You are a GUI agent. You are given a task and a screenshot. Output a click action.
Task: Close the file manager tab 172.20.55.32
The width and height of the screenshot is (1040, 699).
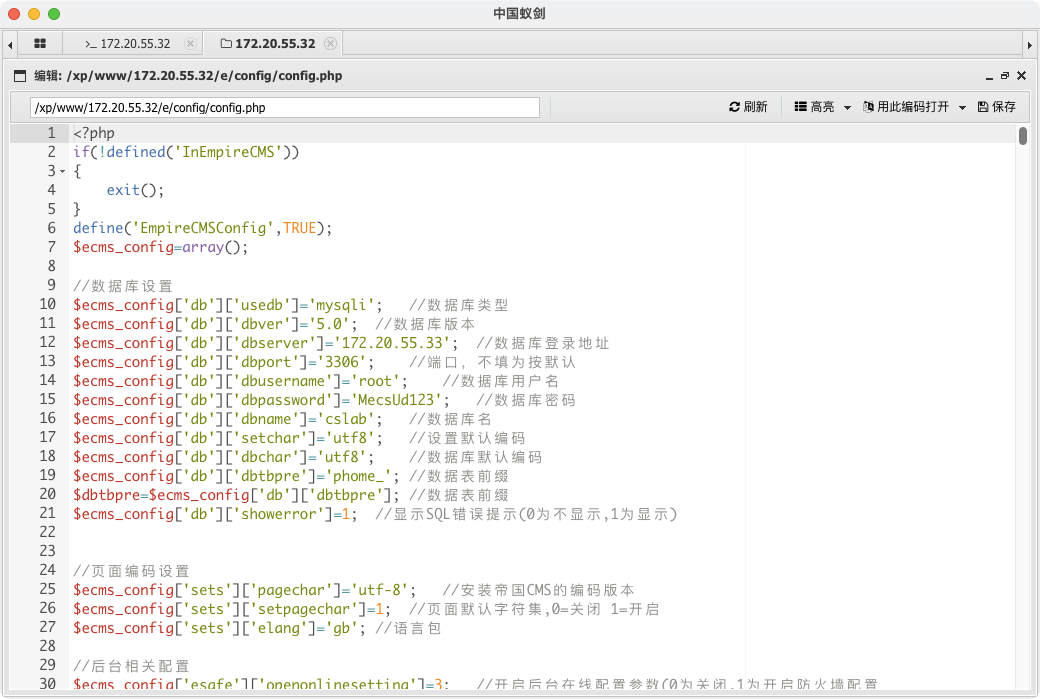(x=330, y=44)
